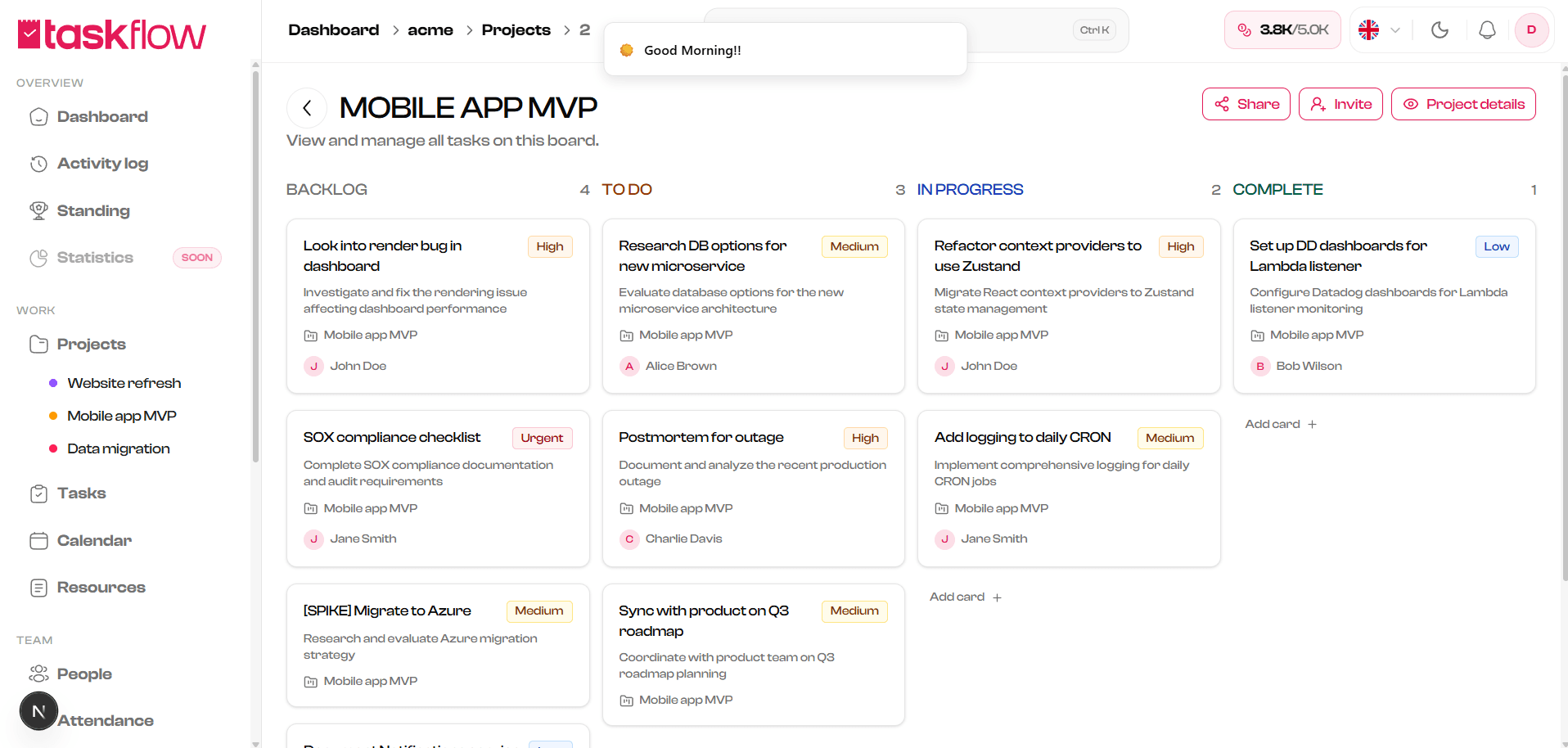Click the Low priority badge on the DD dashboards card

pyautogui.click(x=1497, y=246)
